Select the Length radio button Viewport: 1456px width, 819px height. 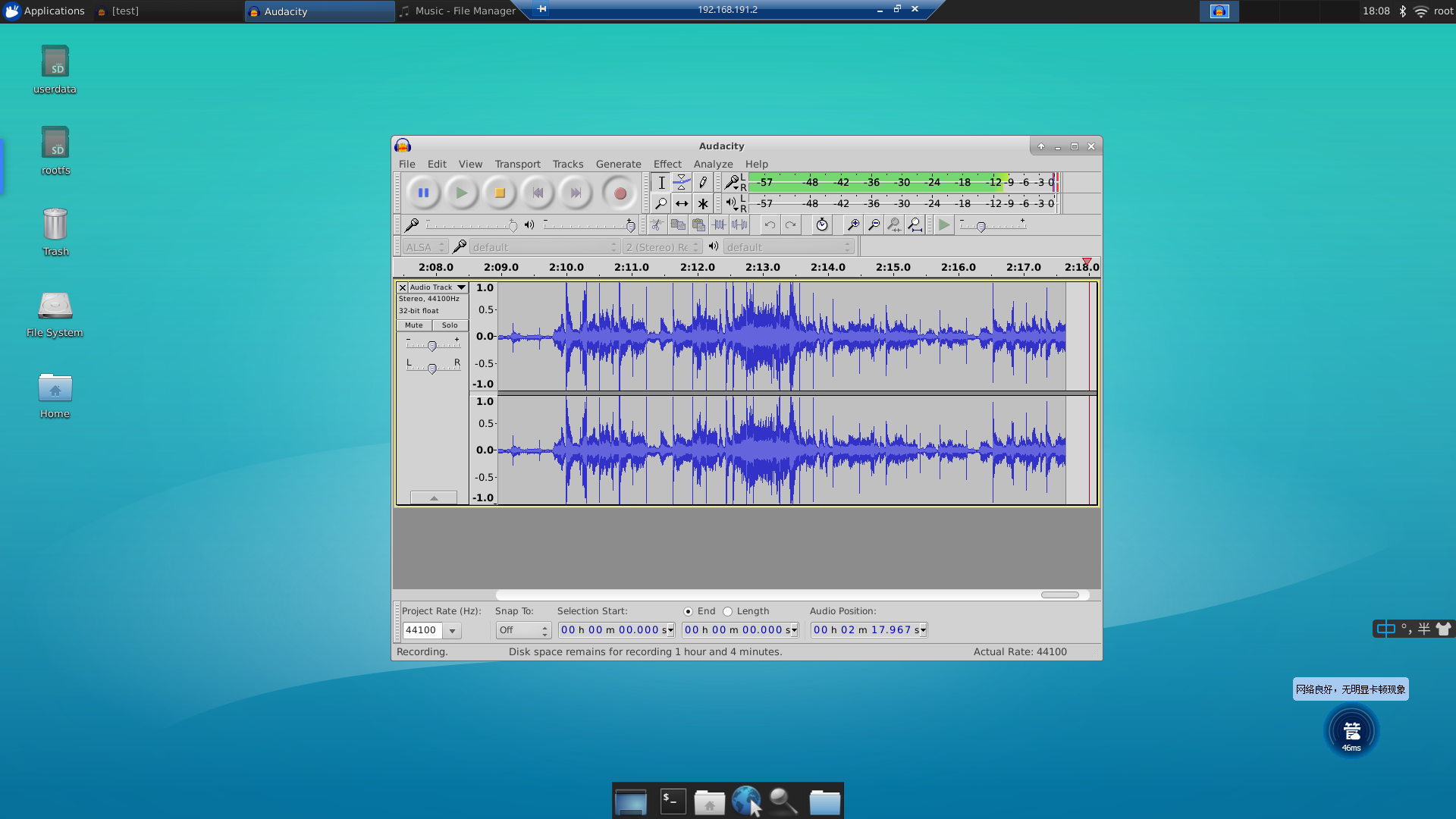pos(728,611)
